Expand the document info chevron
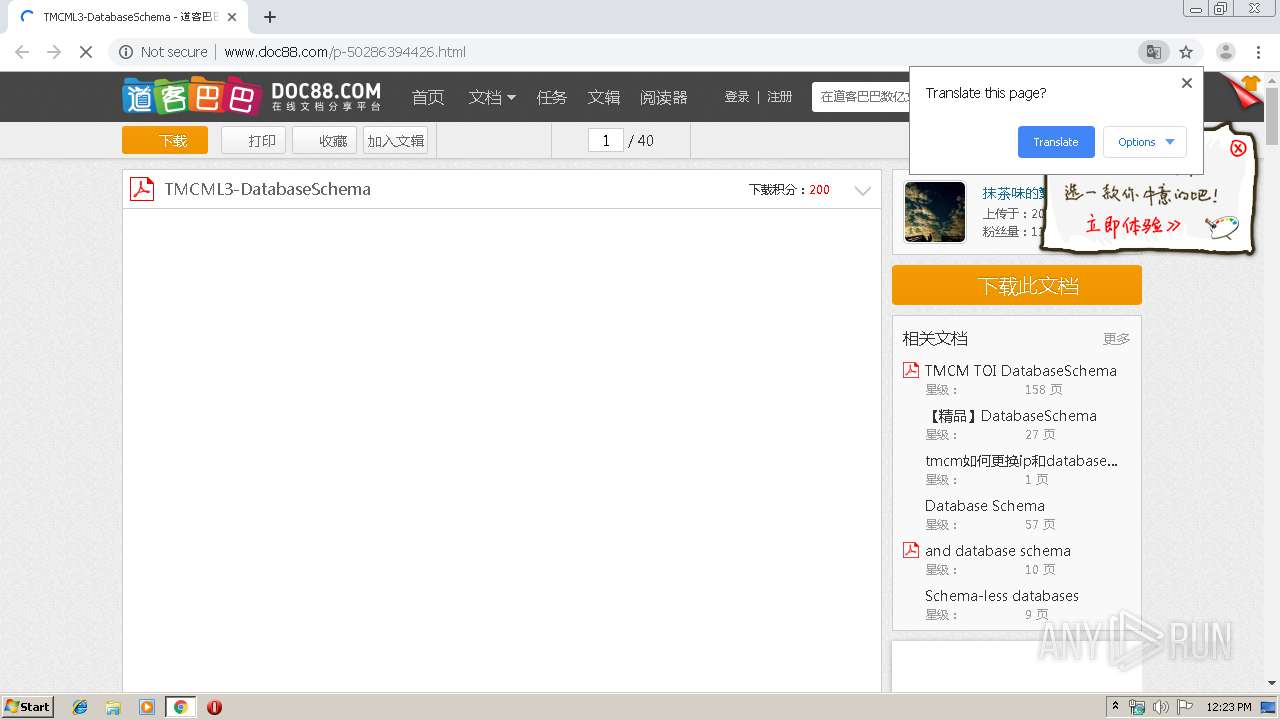 coord(863,190)
